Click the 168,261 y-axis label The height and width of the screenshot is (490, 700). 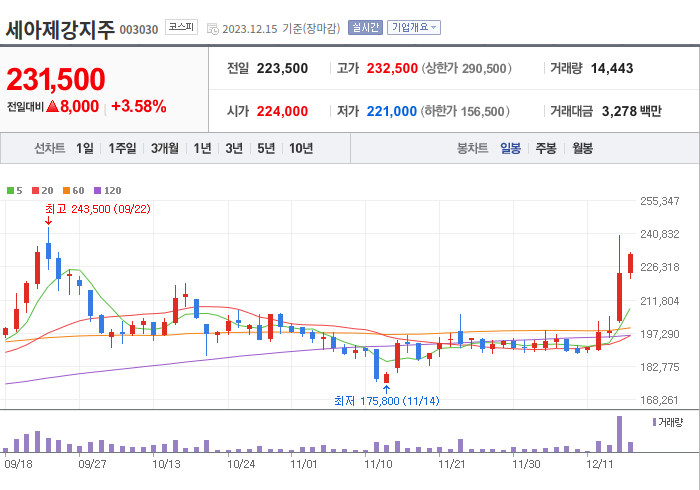click(660, 400)
